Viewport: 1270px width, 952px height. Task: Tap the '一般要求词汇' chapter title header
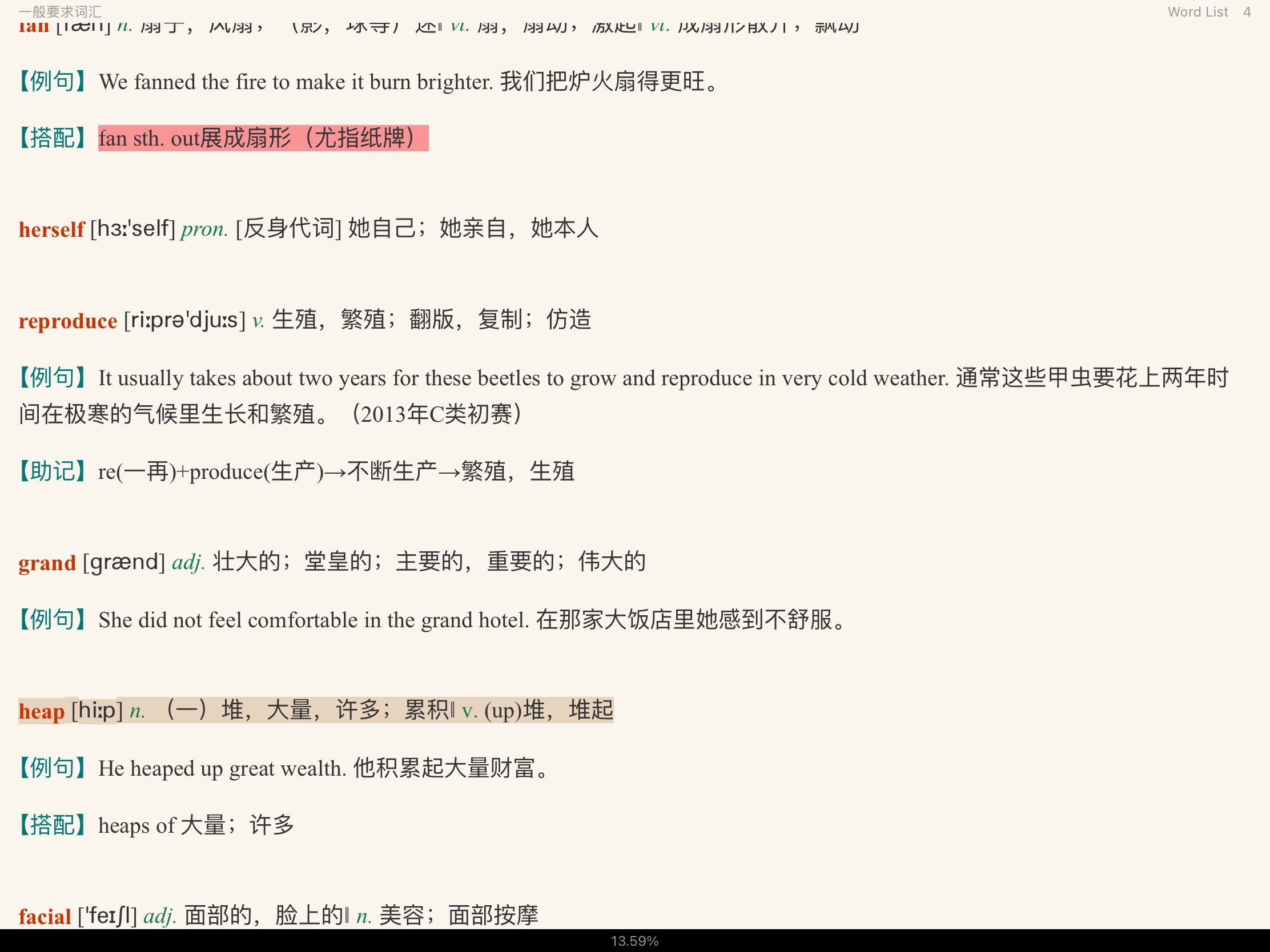click(60, 12)
